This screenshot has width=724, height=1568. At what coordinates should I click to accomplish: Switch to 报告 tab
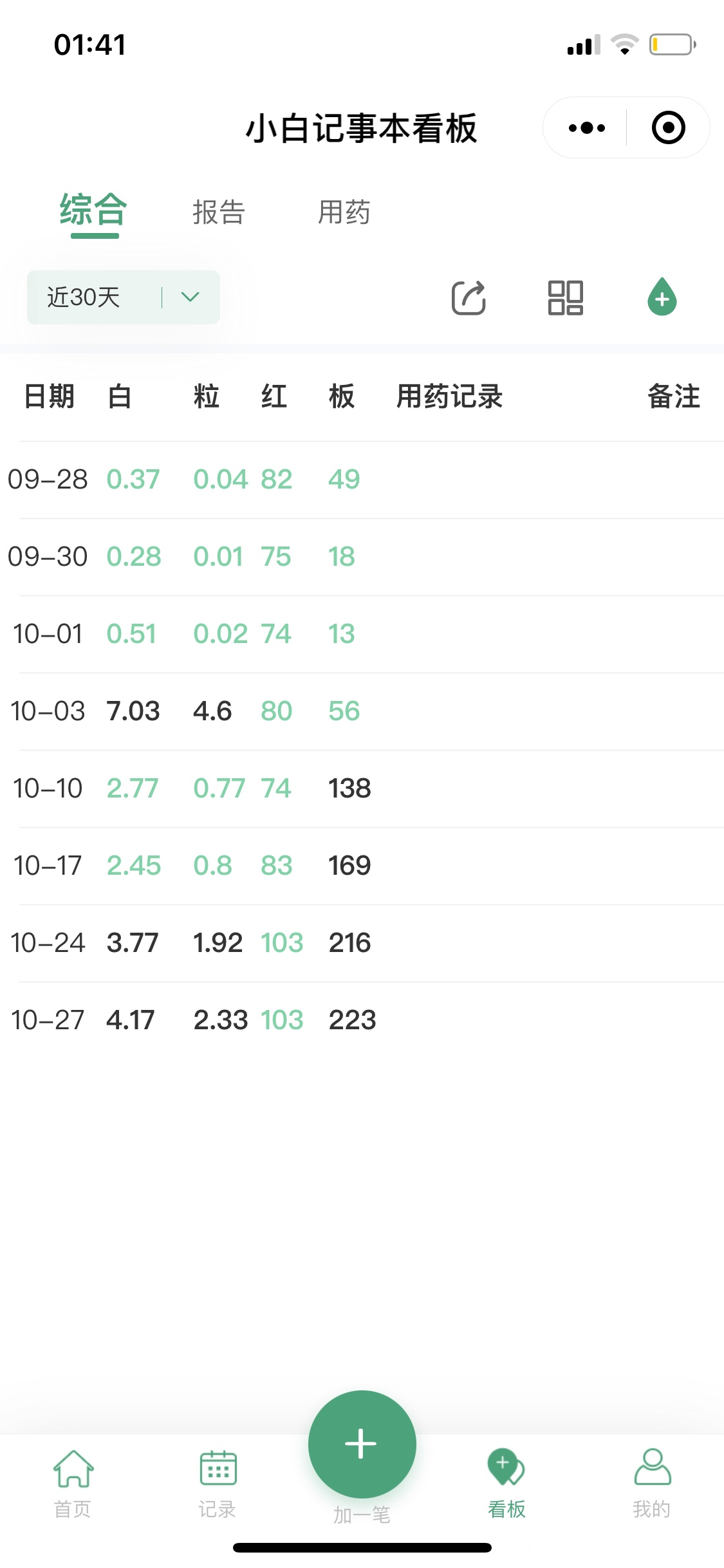[219, 212]
